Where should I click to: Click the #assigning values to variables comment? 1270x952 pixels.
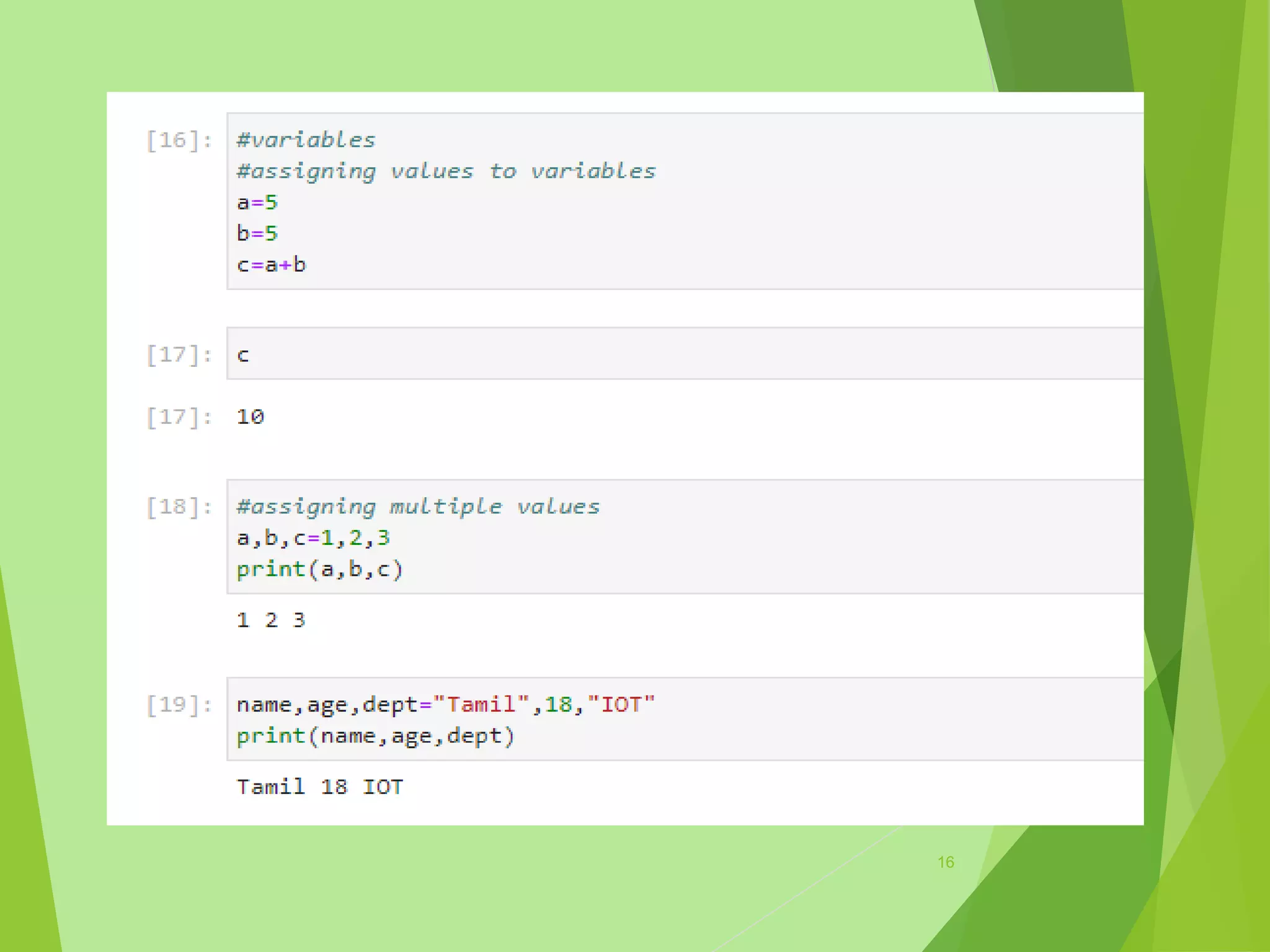click(x=446, y=171)
